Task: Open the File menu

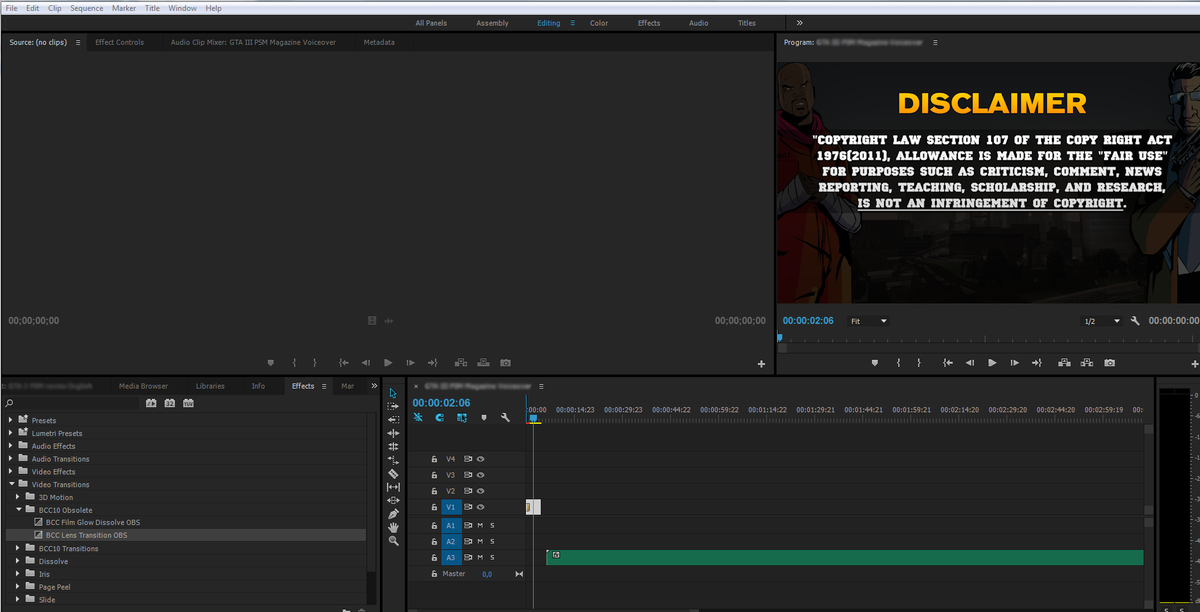Action: [12, 8]
